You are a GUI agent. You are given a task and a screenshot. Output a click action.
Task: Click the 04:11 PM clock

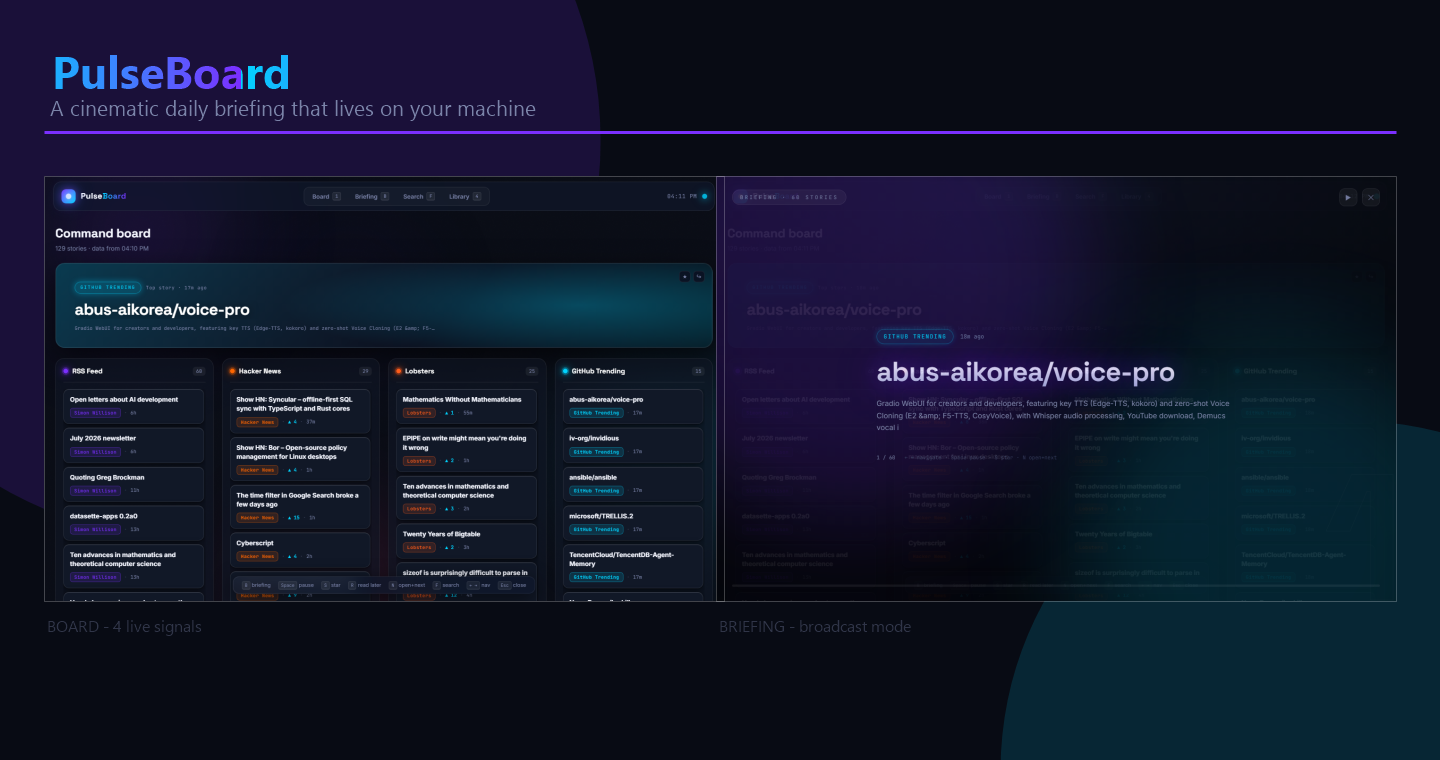pyautogui.click(x=681, y=197)
